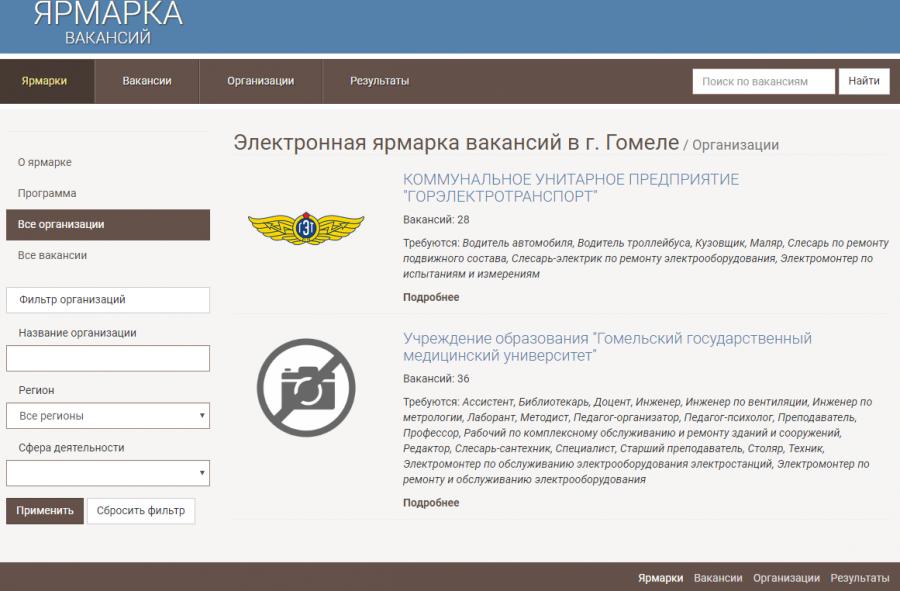Select Все организации in the sidebar
The image size is (900, 591).
pyautogui.click(x=108, y=224)
